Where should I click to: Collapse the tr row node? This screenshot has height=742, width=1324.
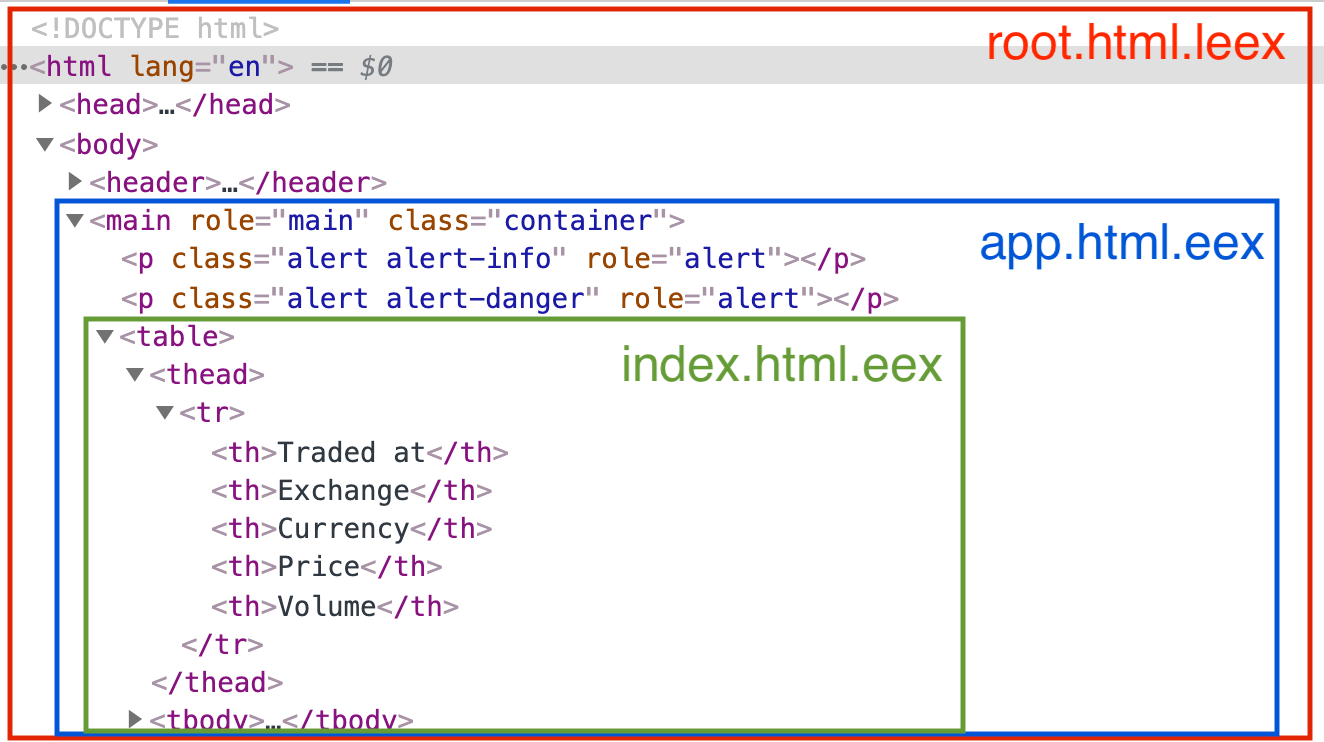coord(165,412)
